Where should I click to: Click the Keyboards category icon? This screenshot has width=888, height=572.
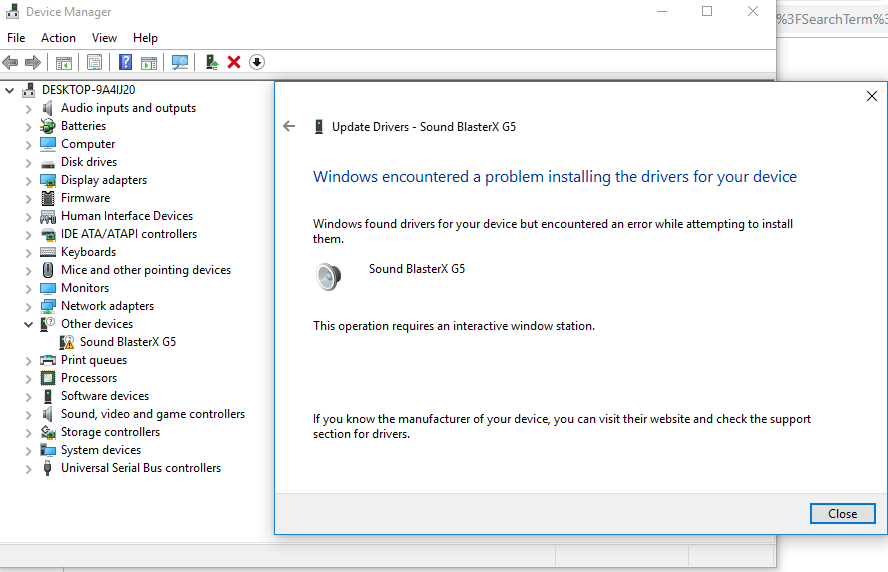click(x=48, y=252)
